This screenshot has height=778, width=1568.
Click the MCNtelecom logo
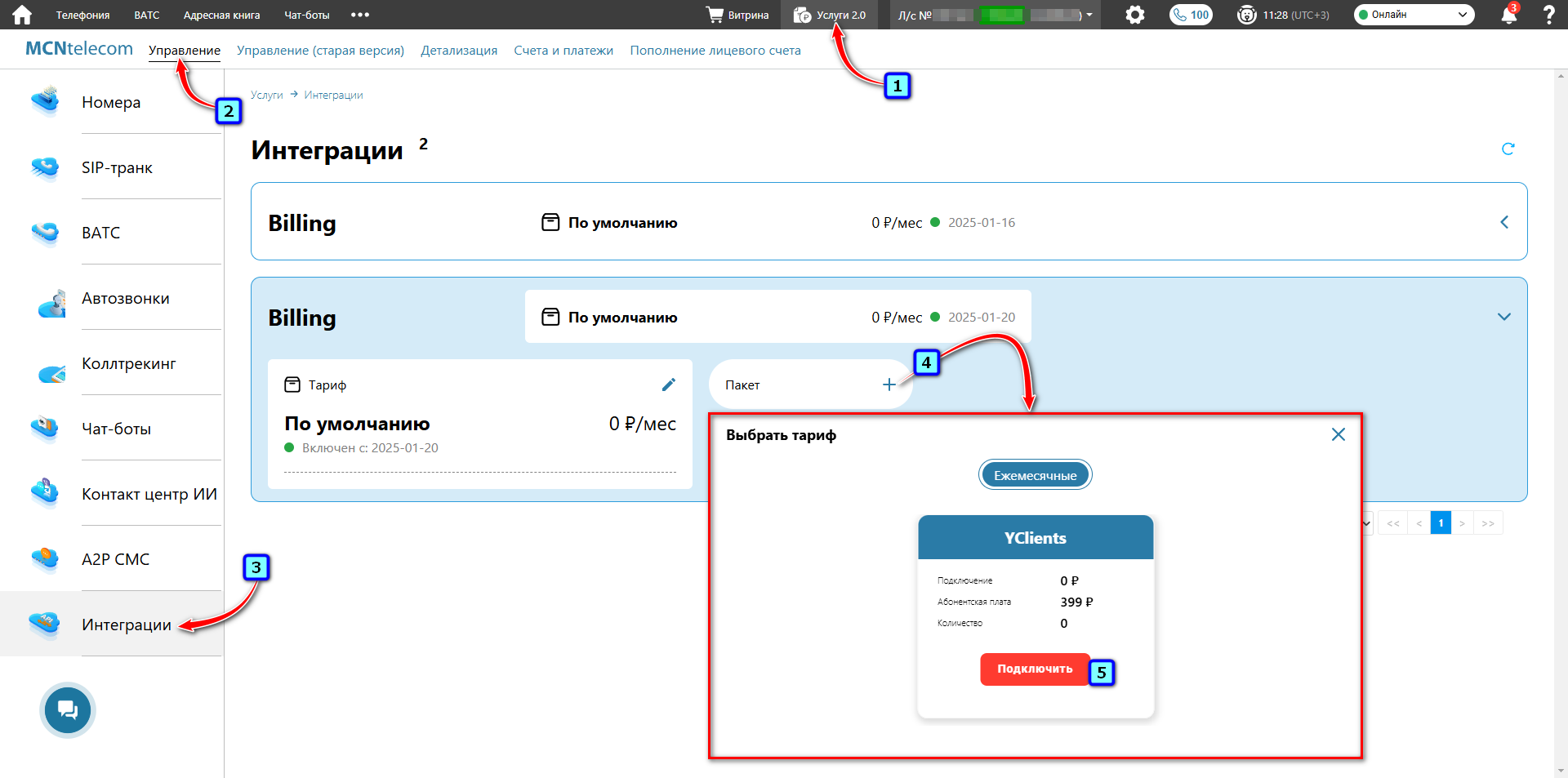coord(79,48)
